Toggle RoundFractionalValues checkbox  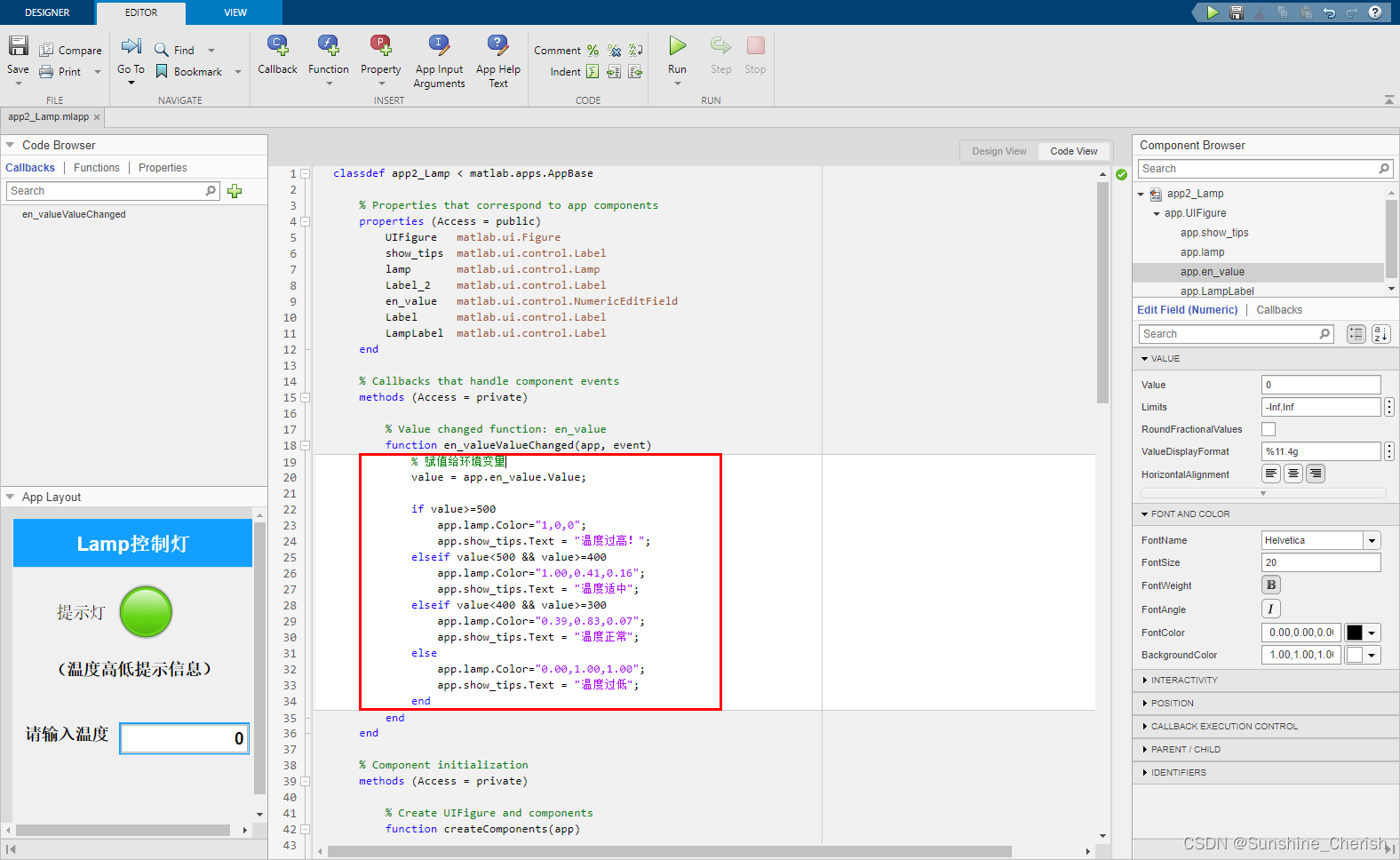point(1269,429)
